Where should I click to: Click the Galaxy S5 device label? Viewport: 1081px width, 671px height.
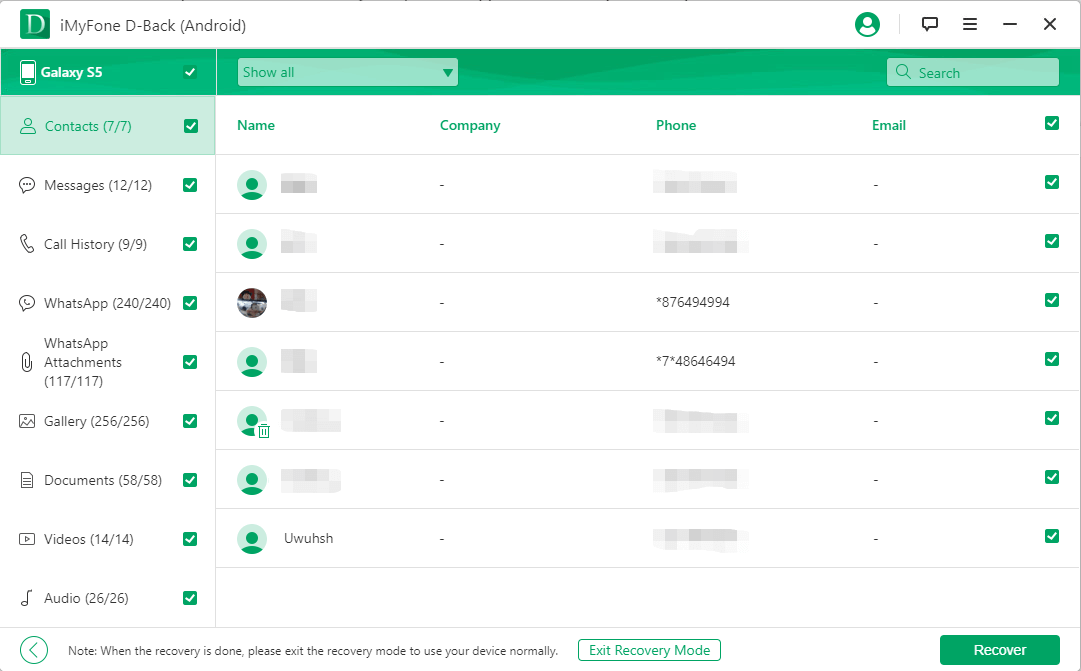[x=72, y=72]
